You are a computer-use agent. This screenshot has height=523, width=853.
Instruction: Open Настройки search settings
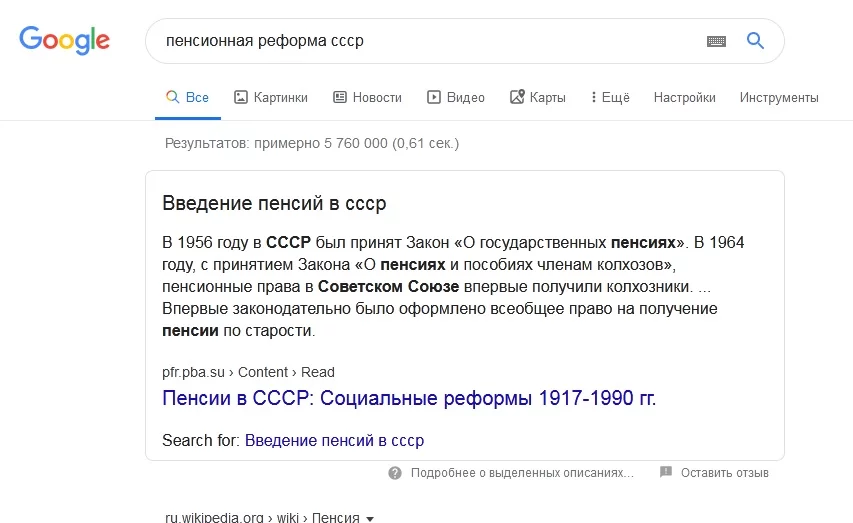(x=684, y=97)
